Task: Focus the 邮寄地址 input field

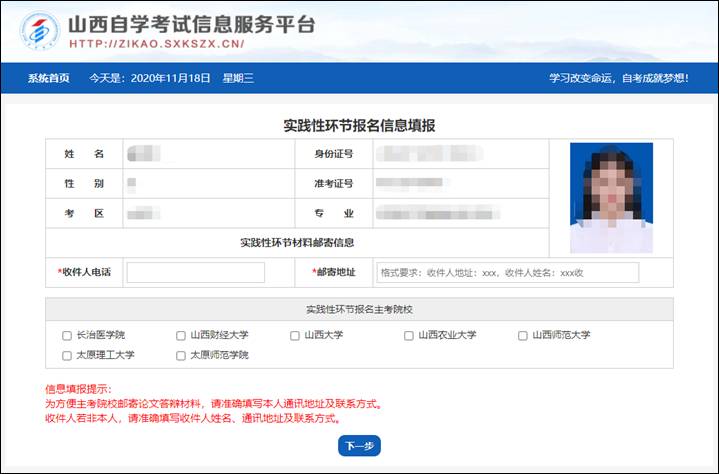Action: [507, 272]
